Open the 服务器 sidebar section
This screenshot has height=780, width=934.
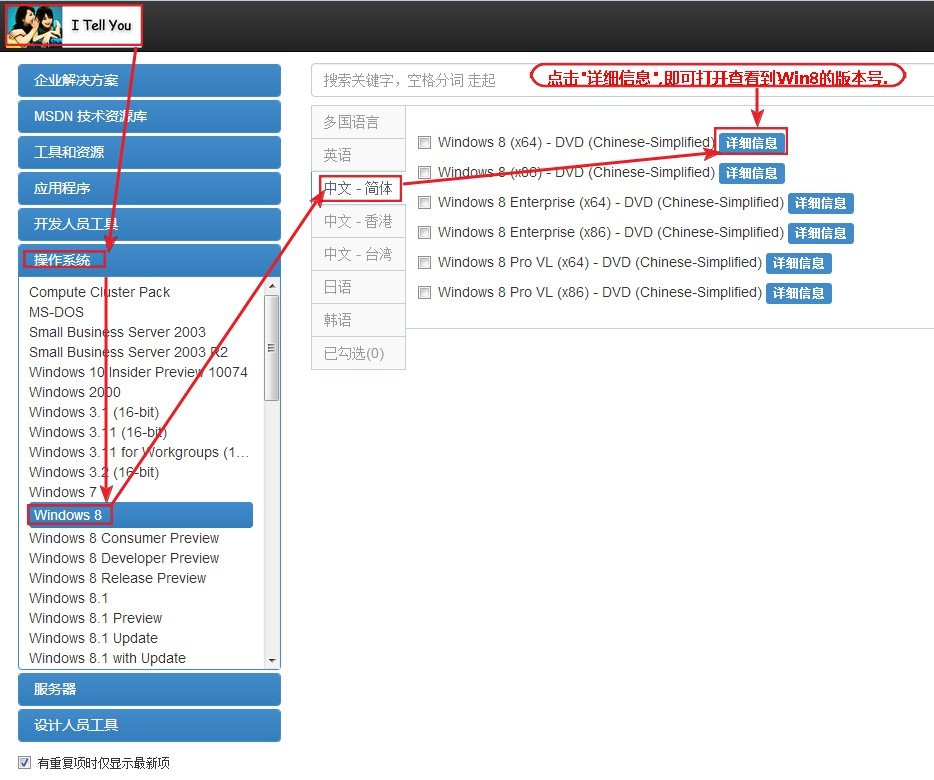(x=148, y=689)
